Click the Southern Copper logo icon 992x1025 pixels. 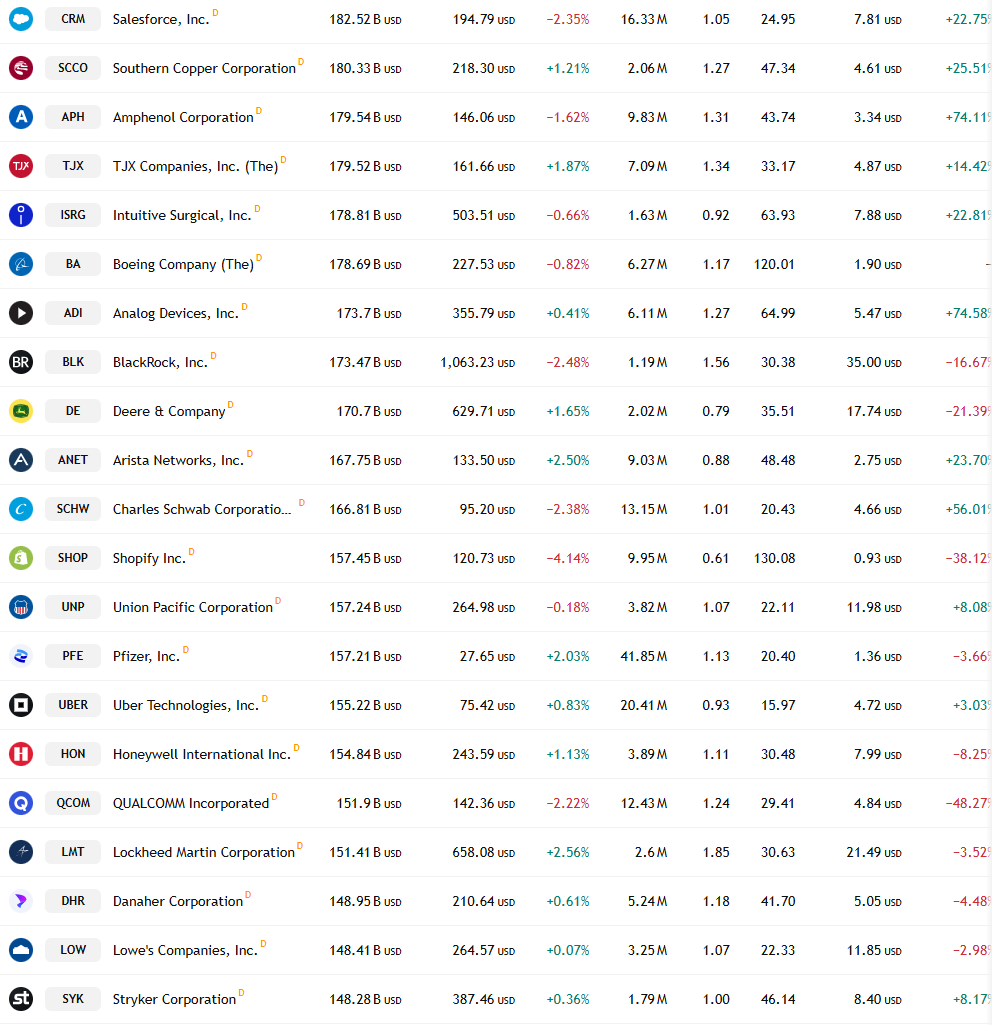21,68
